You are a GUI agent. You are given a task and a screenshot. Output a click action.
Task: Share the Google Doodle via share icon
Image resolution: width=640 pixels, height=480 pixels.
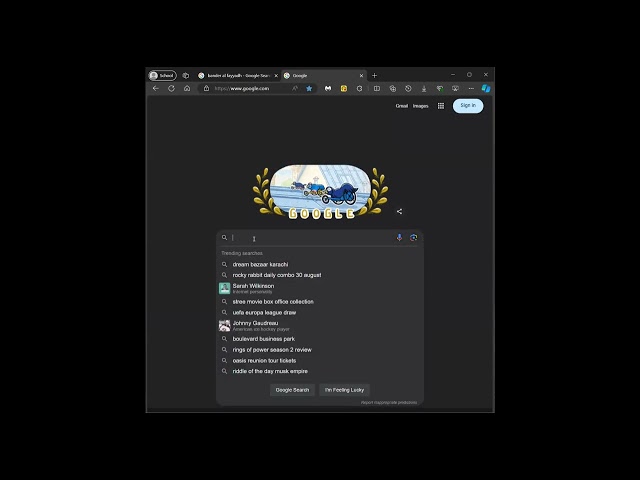pyautogui.click(x=399, y=211)
